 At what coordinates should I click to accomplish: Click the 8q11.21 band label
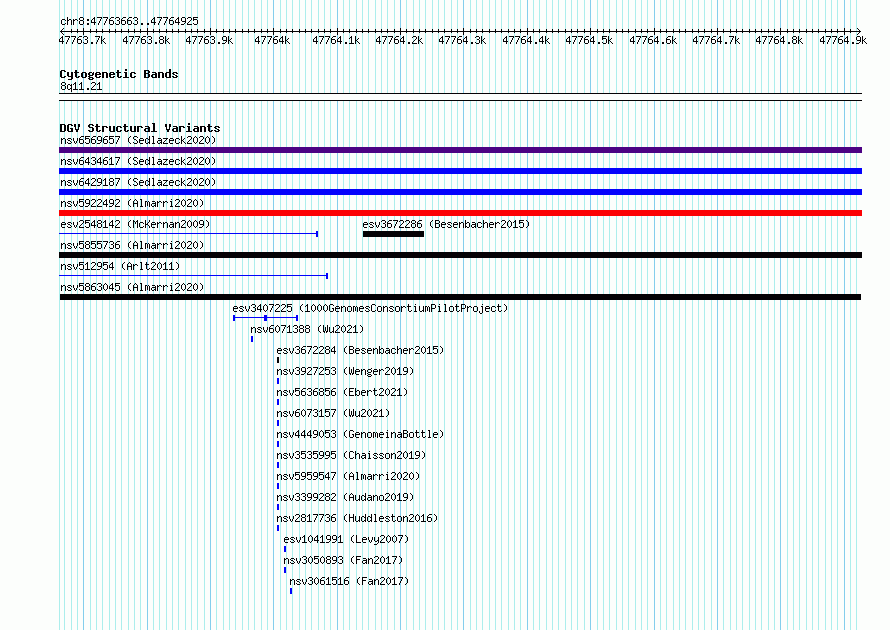click(81, 86)
